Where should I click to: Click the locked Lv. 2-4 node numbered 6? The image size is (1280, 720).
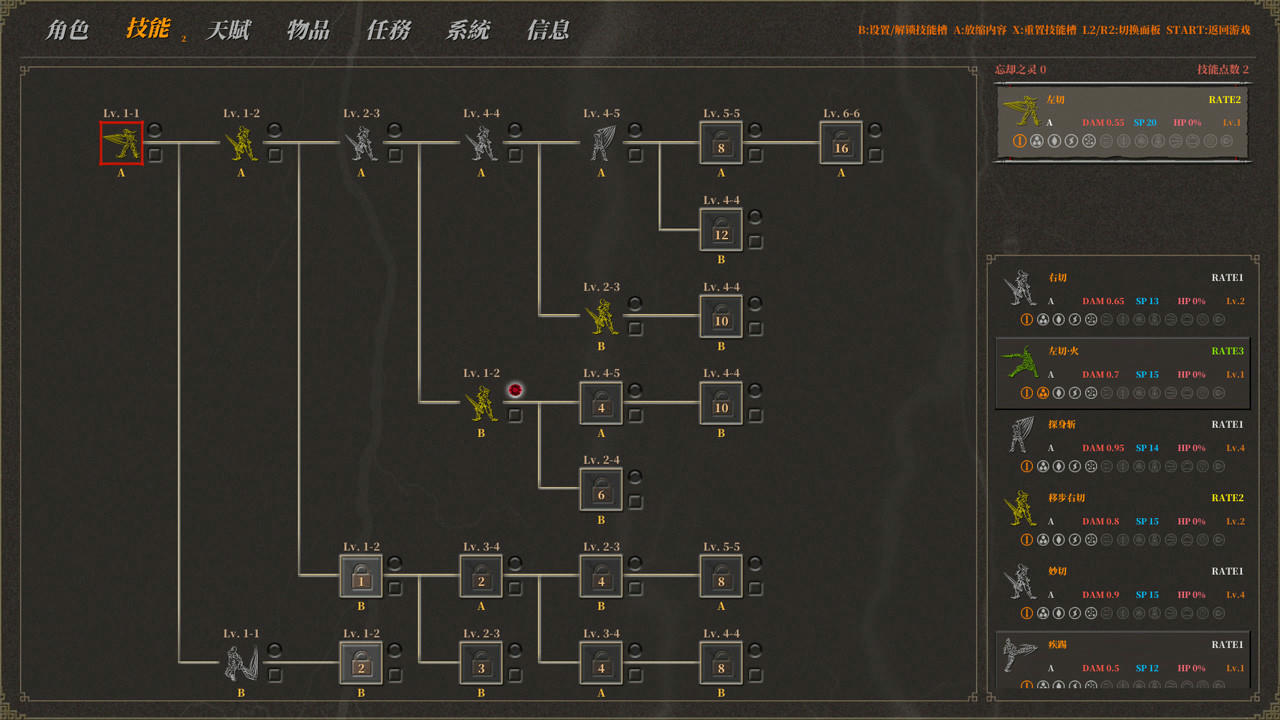coord(601,490)
